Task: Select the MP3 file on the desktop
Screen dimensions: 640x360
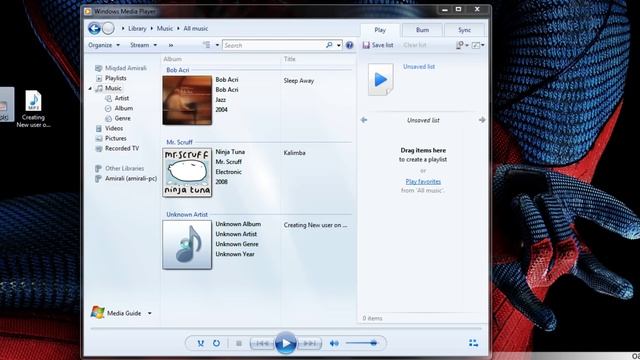Action: [x=33, y=109]
